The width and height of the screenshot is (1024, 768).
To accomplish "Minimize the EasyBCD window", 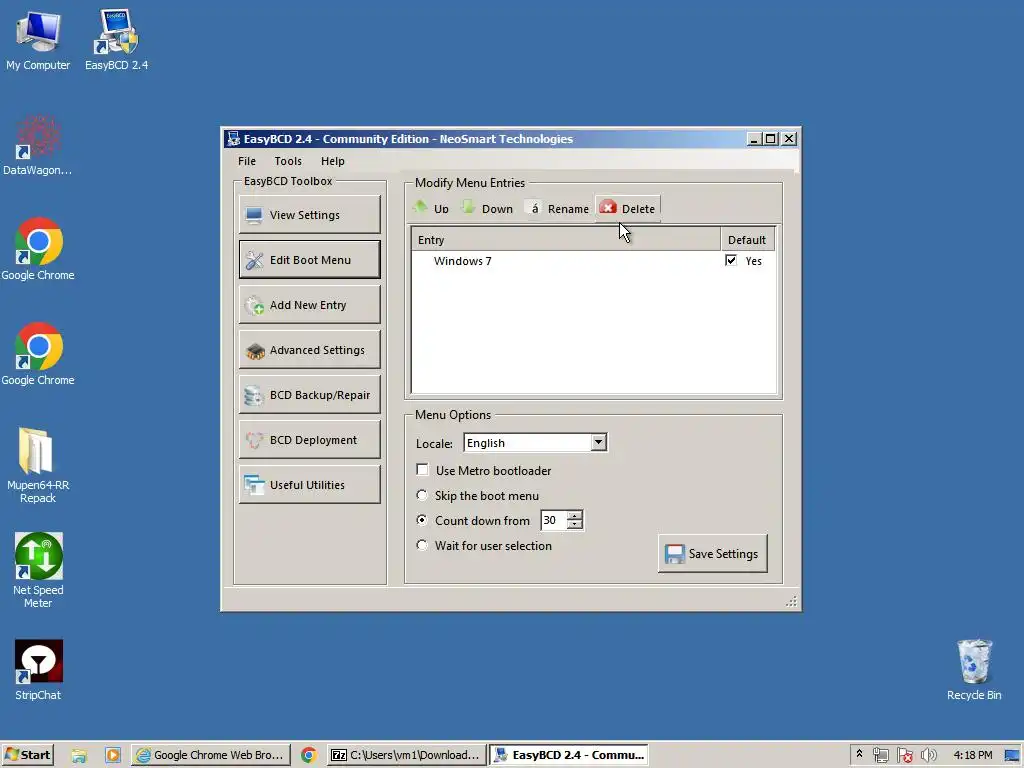I will point(754,138).
